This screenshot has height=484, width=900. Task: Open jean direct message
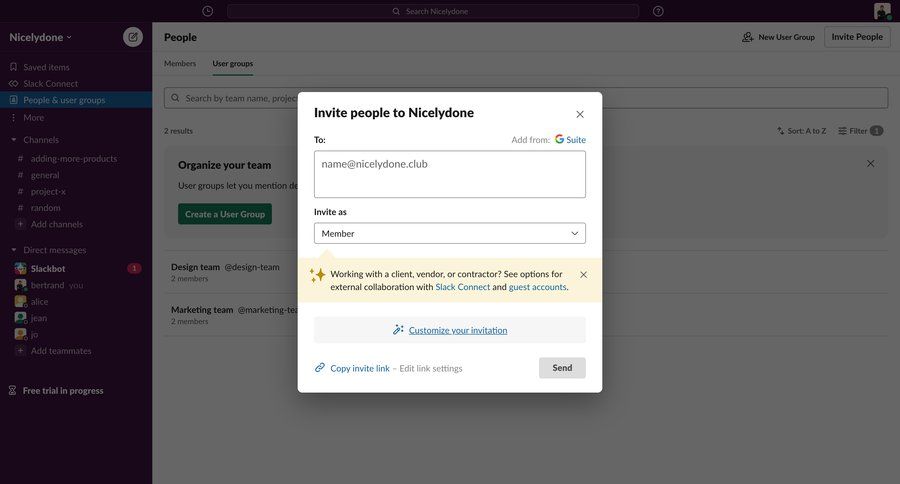pos(38,318)
